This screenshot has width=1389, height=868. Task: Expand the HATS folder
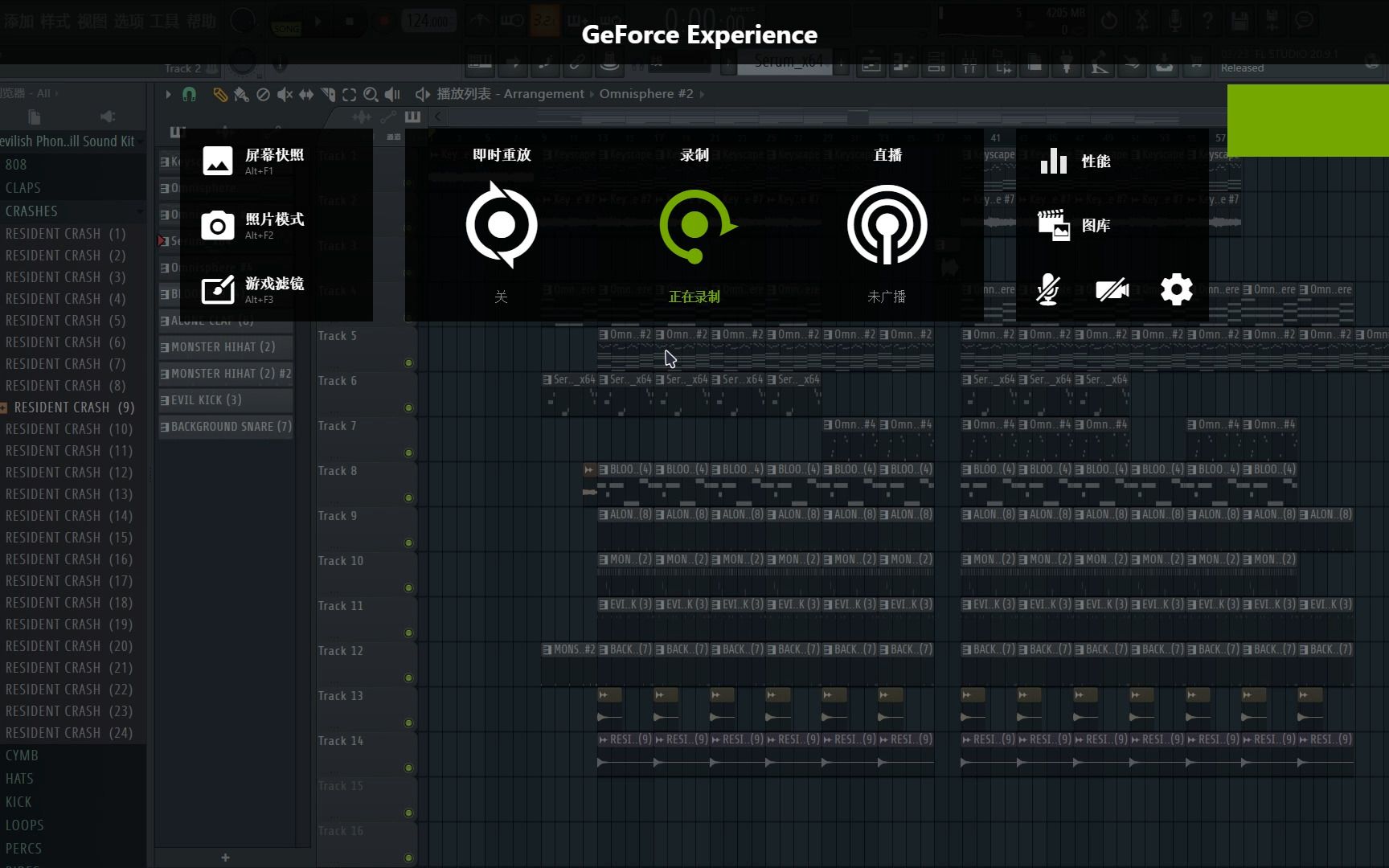pyautogui.click(x=72, y=779)
